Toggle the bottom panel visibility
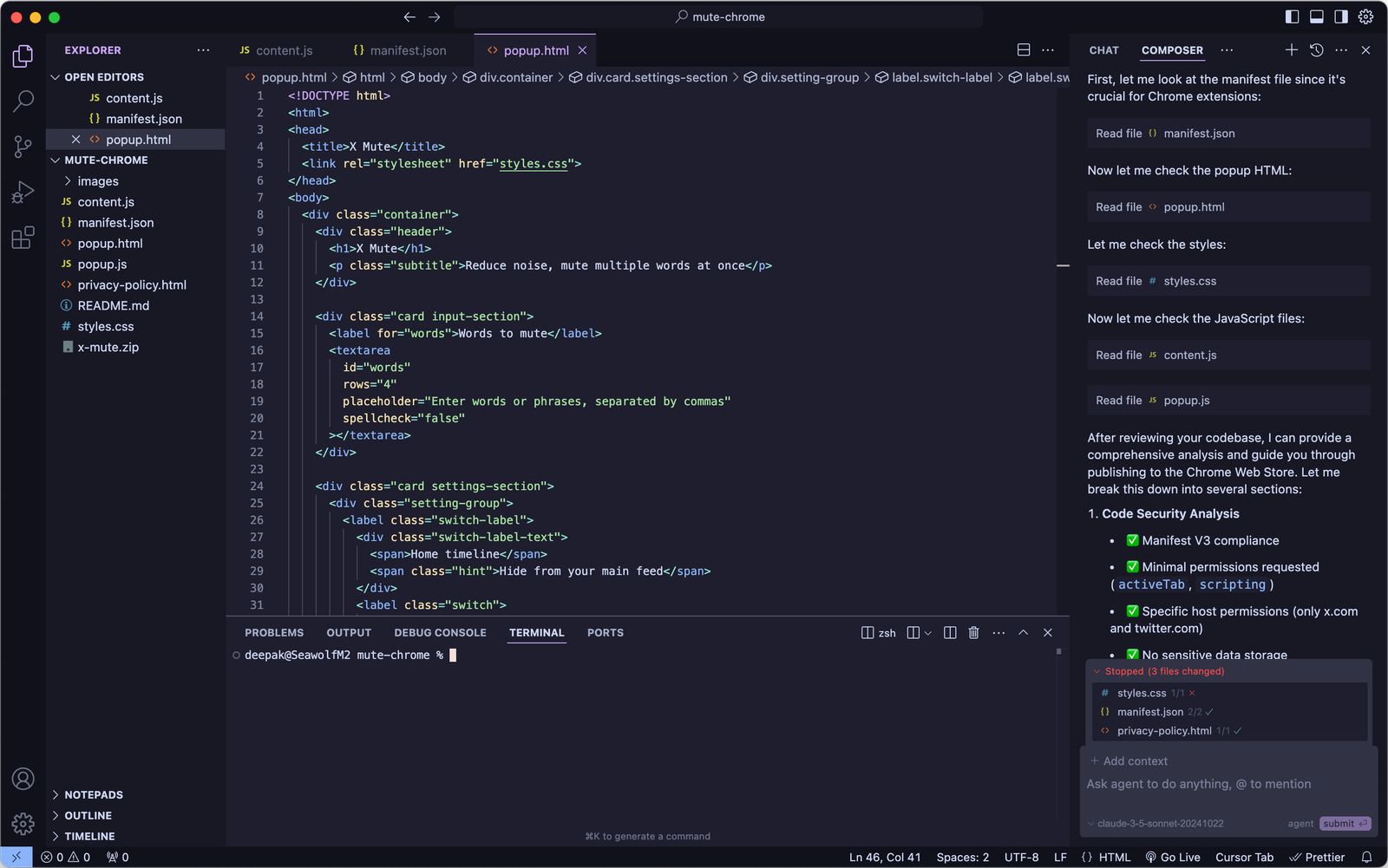Viewport: 1388px width, 868px height. click(x=1317, y=16)
